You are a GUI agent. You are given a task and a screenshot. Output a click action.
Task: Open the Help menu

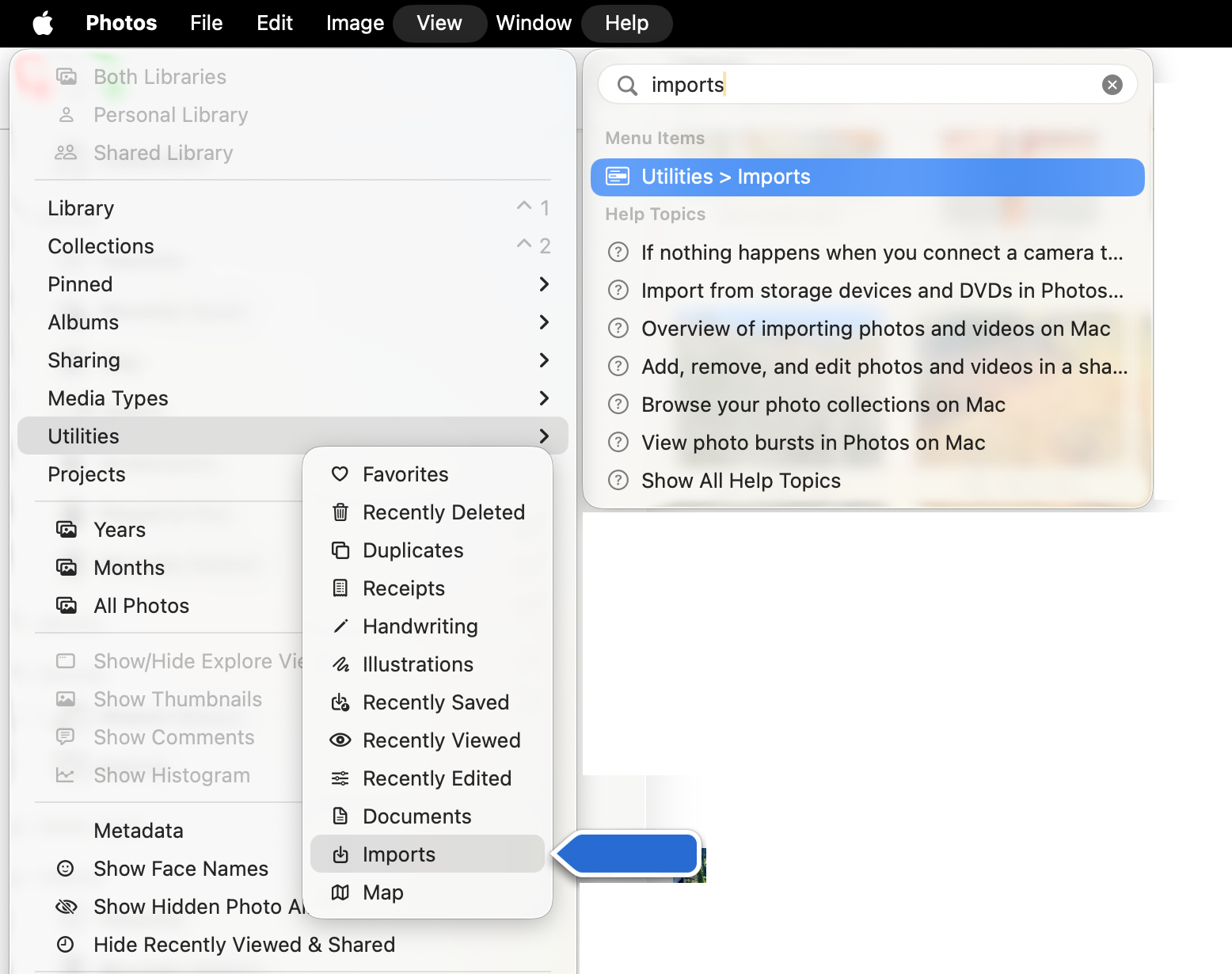[627, 23]
